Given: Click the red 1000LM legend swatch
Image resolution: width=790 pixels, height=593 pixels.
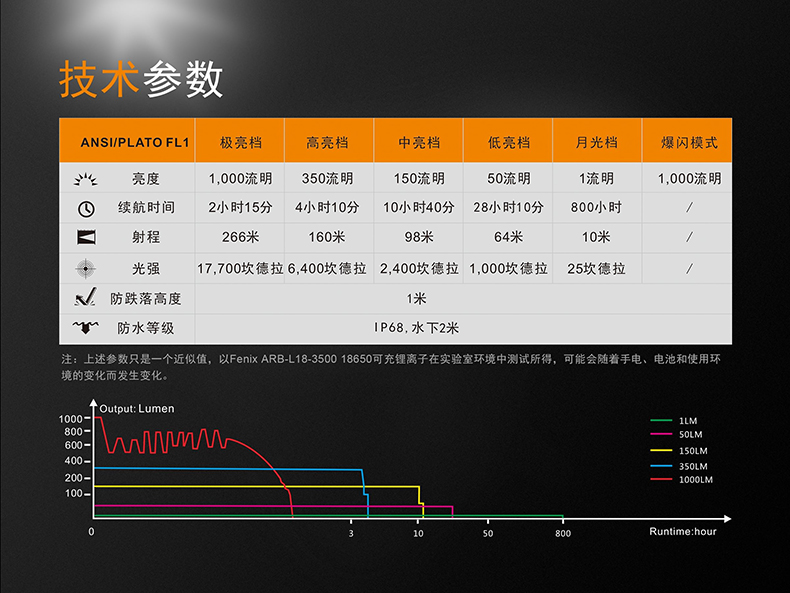Looking at the screenshot, I should pos(660,480).
